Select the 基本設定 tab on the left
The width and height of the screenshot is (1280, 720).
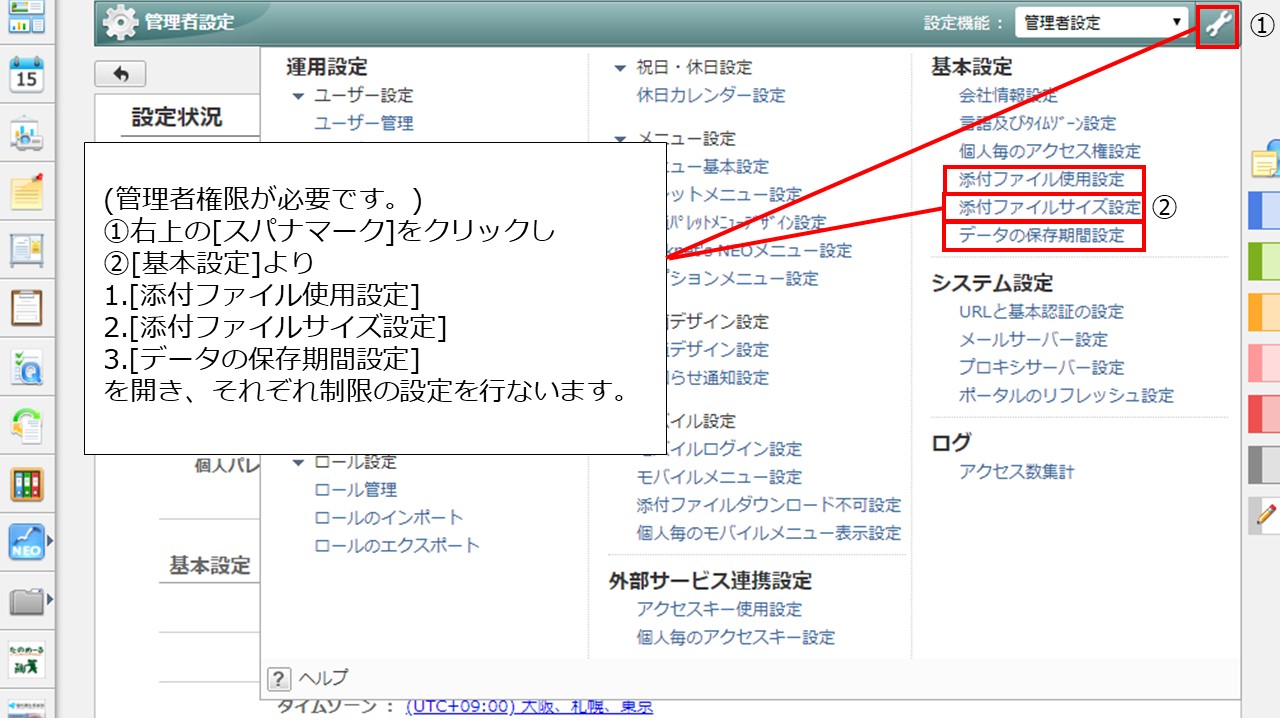[x=209, y=565]
